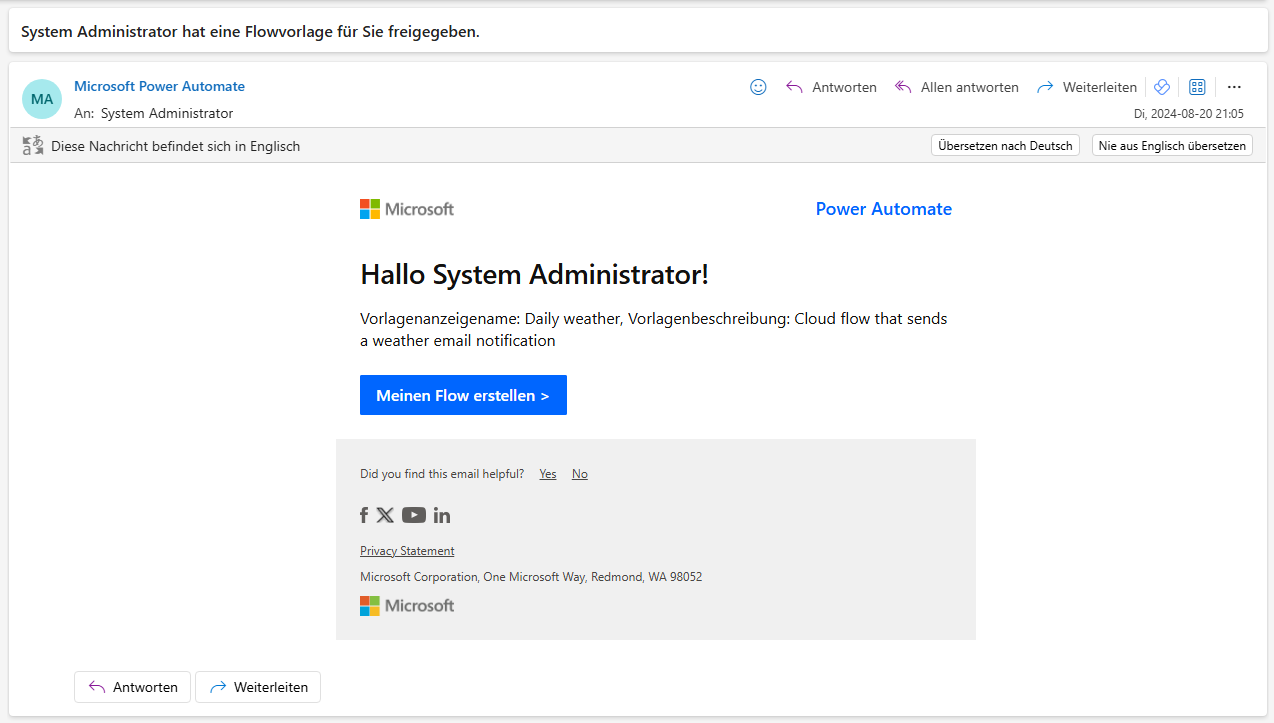This screenshot has height=723, width=1274.
Task: Click Antworten in the header toolbar
Action: (x=843, y=87)
